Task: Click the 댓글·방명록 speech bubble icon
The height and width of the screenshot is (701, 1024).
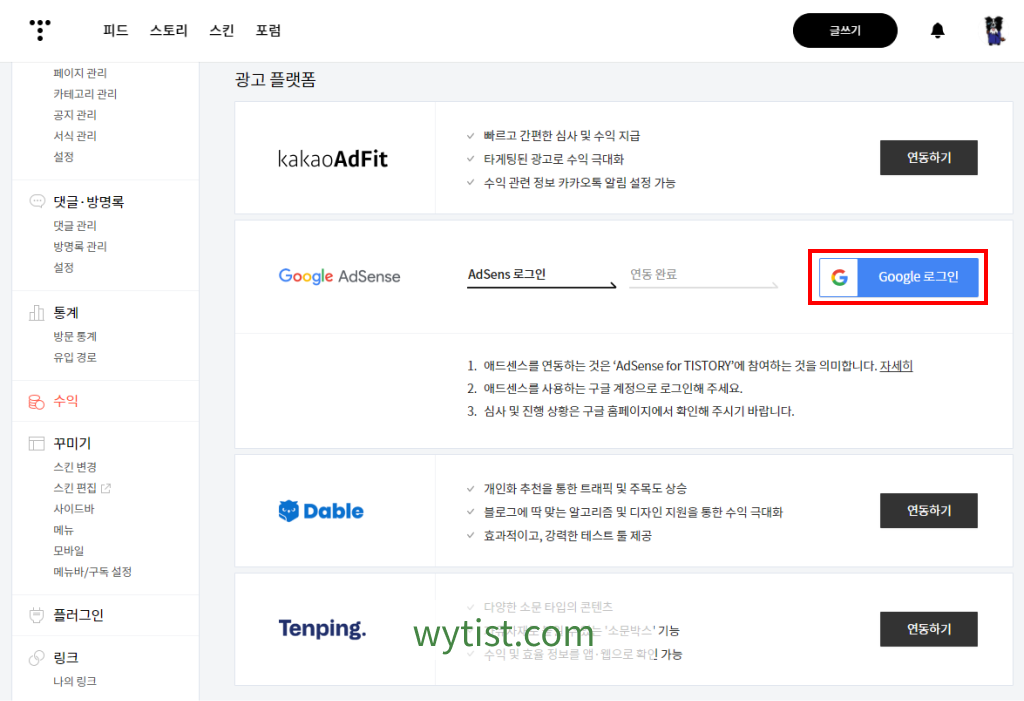Action: click(x=37, y=201)
